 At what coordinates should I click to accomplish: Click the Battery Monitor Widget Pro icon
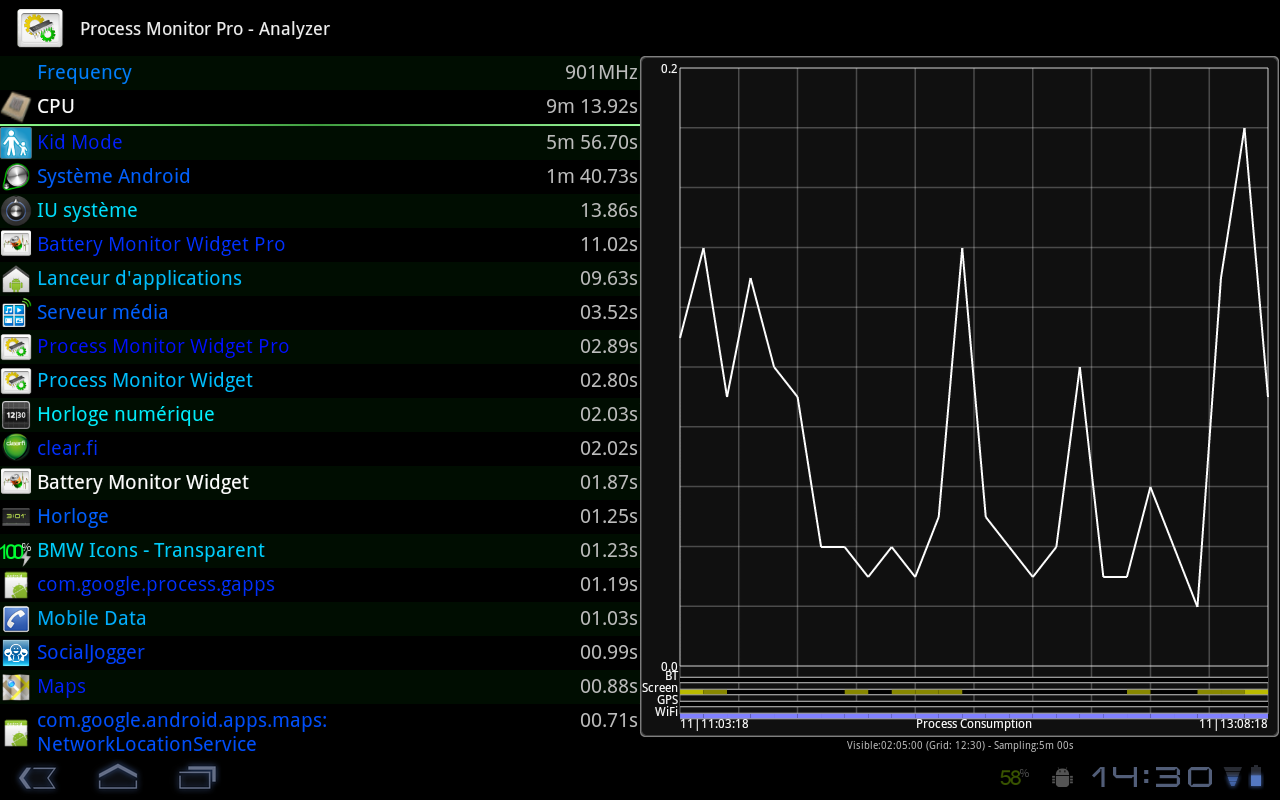pos(16,245)
